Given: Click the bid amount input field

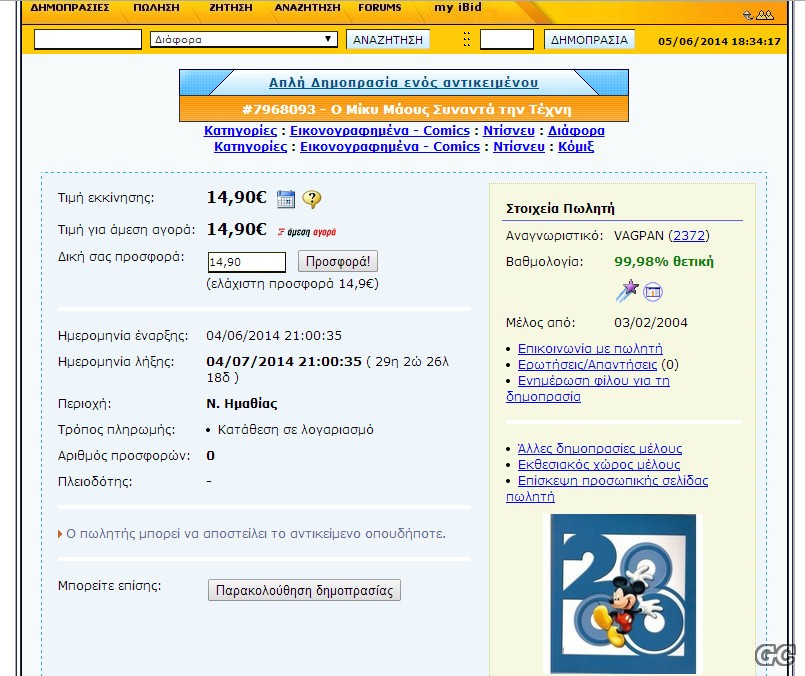Looking at the screenshot, I should coord(246,262).
